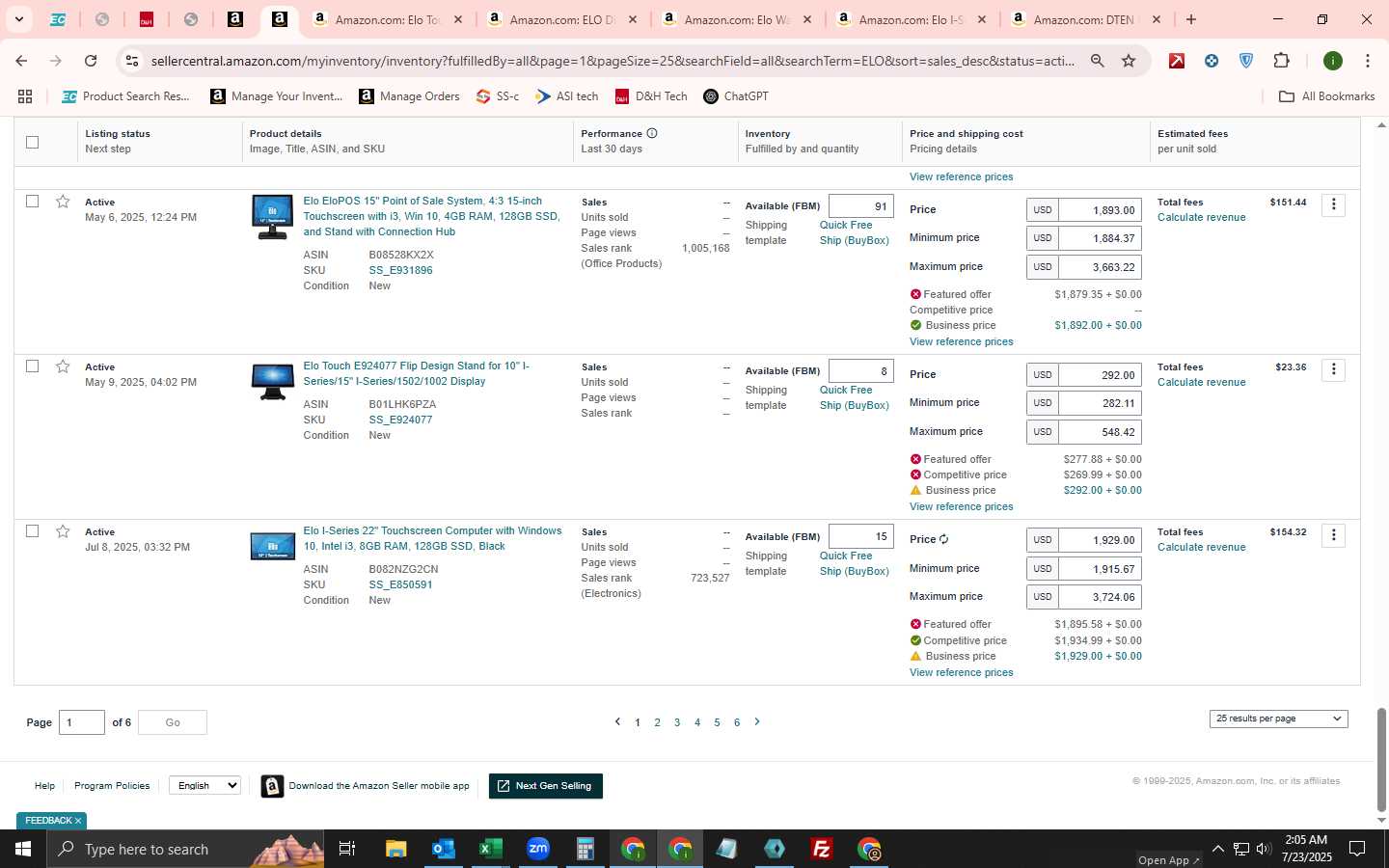1389x868 pixels.
Task: Check the Elo EloPOS 15" listing checkbox
Action: tap(32, 202)
